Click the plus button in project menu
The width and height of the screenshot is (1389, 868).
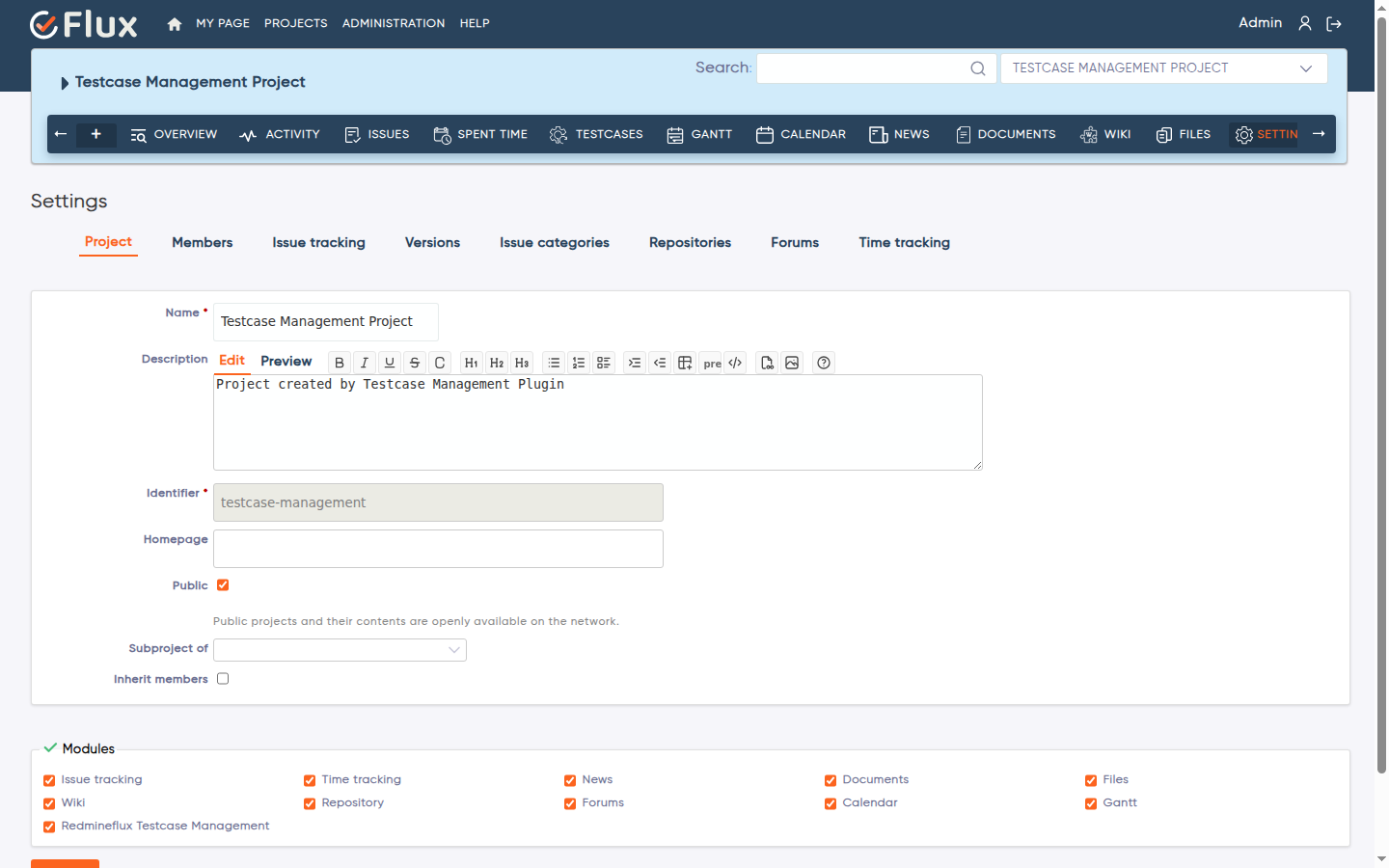(x=96, y=134)
